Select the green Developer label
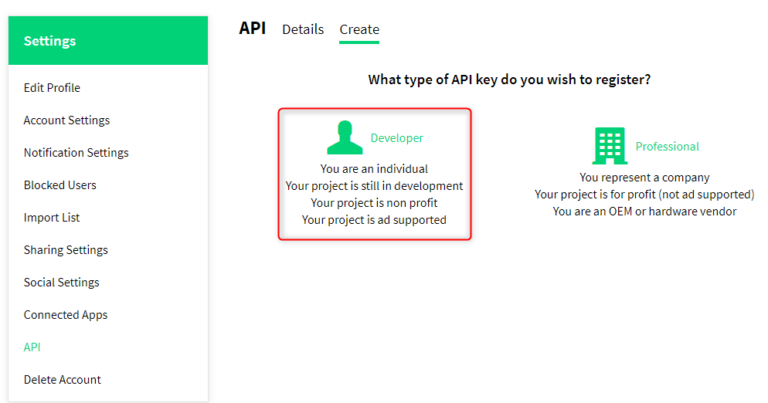This screenshot has height=403, width=768. (397, 138)
